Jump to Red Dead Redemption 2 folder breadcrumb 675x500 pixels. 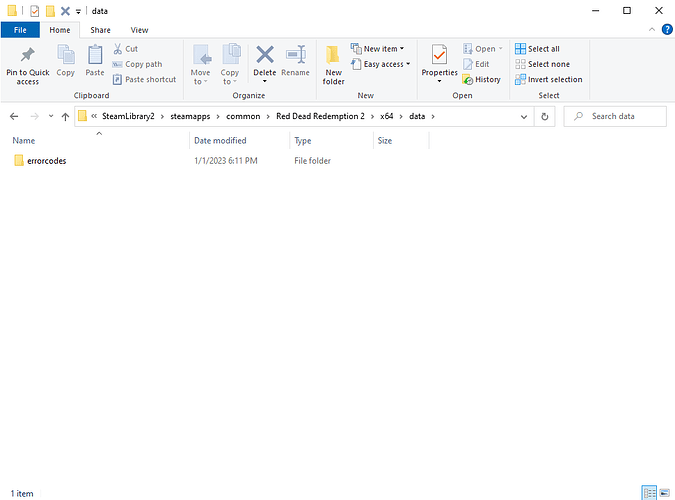click(320, 116)
